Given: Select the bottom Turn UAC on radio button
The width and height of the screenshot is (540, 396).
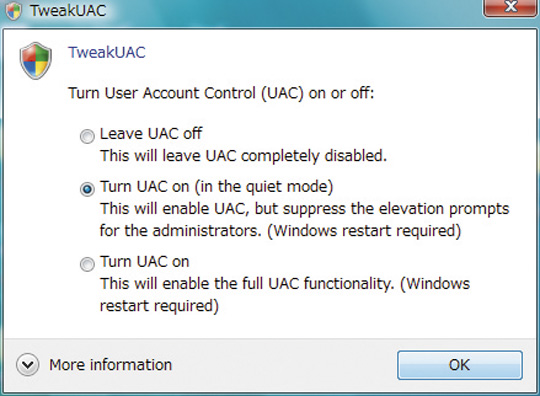Looking at the screenshot, I should coord(87,264).
